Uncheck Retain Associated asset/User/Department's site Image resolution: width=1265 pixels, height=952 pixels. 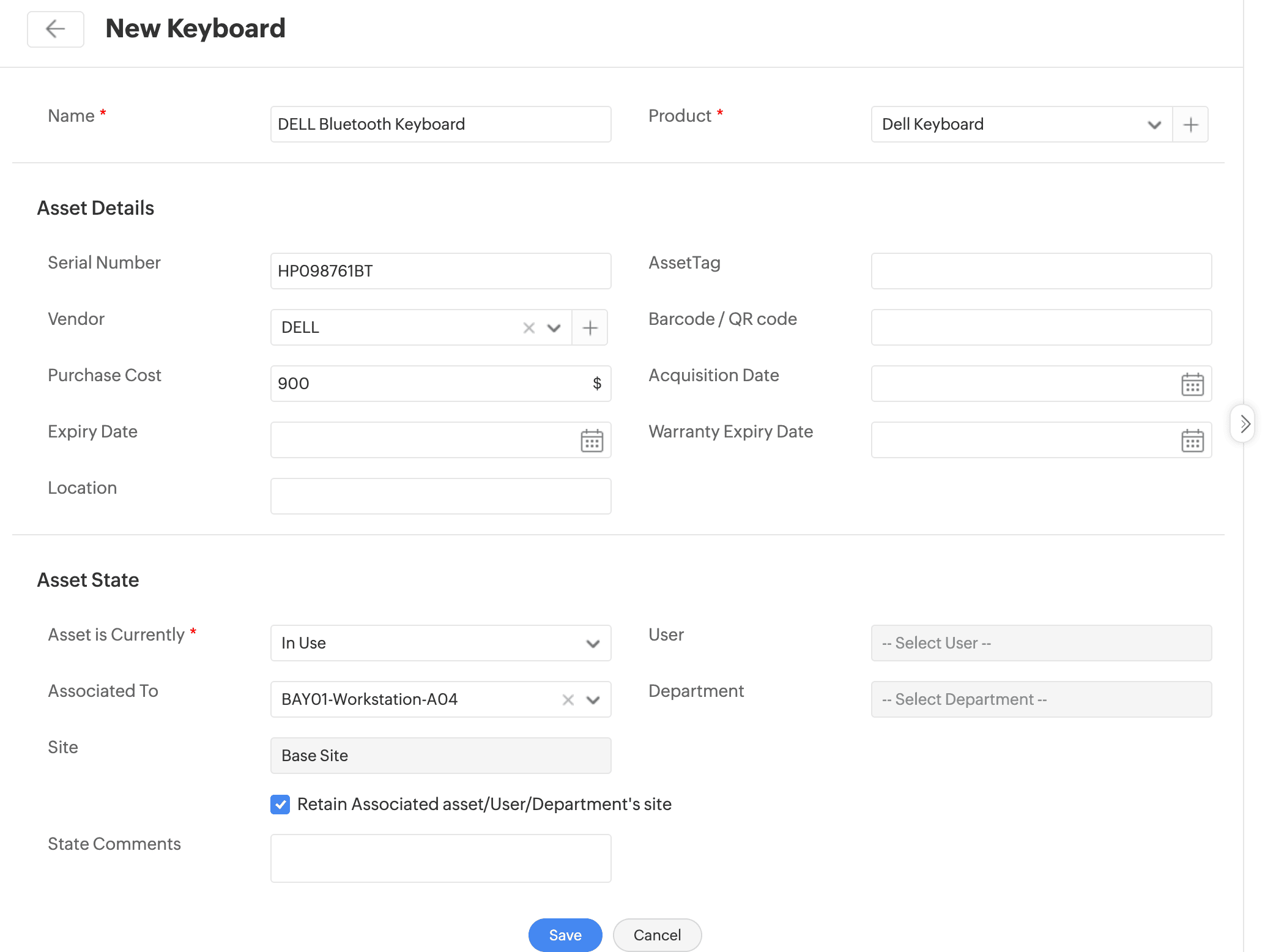point(280,805)
